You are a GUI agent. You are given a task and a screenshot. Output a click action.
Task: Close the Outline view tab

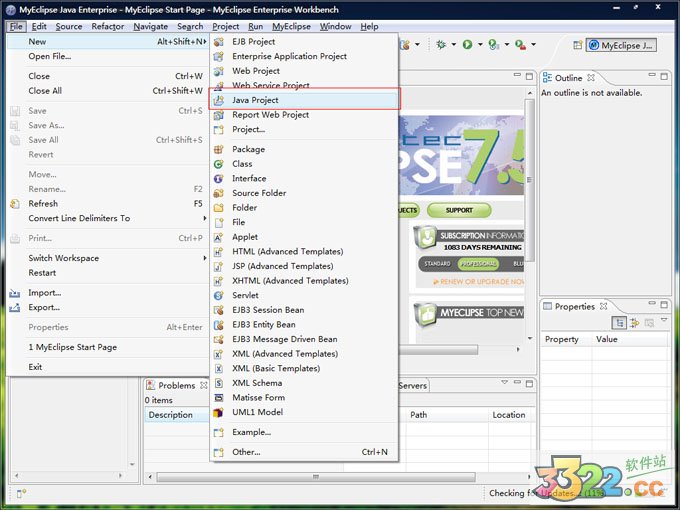[x=591, y=78]
